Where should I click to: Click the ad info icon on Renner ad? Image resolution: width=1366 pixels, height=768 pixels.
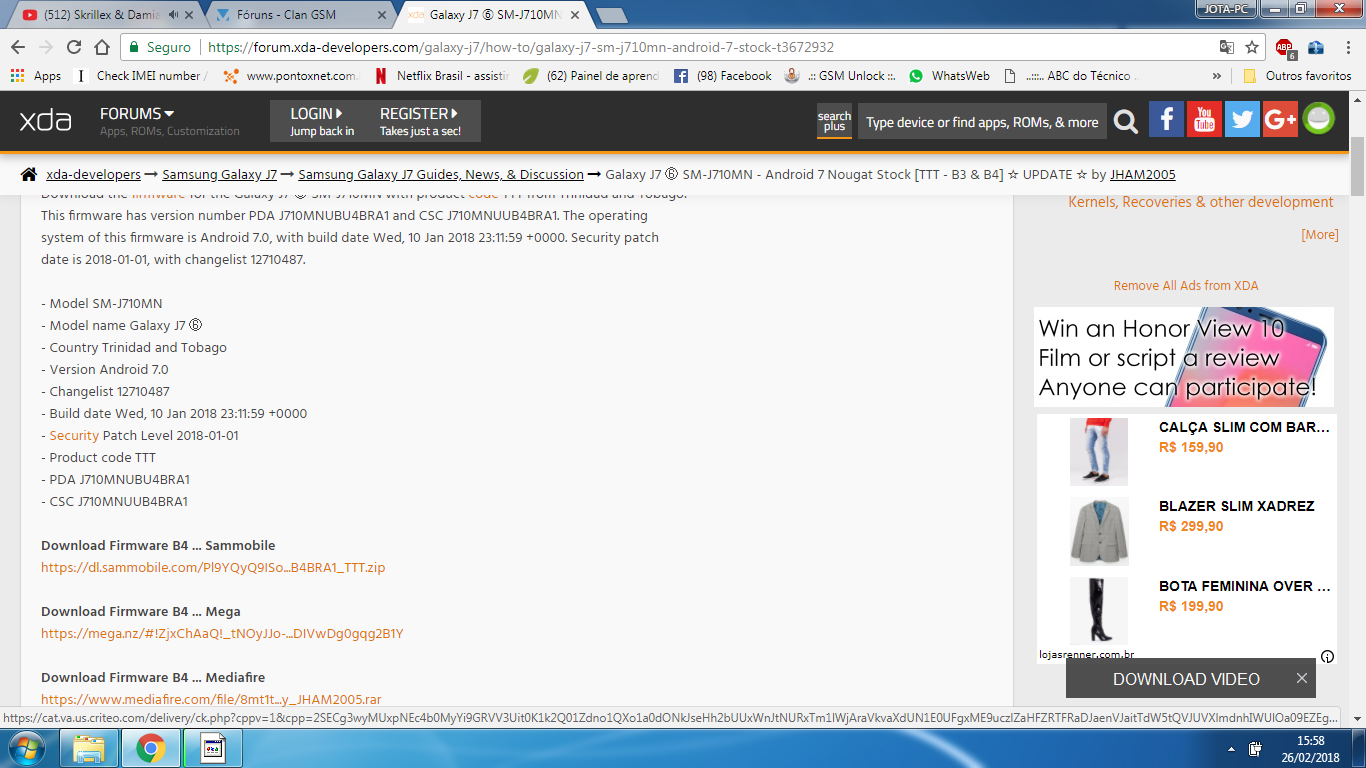tap(1327, 657)
